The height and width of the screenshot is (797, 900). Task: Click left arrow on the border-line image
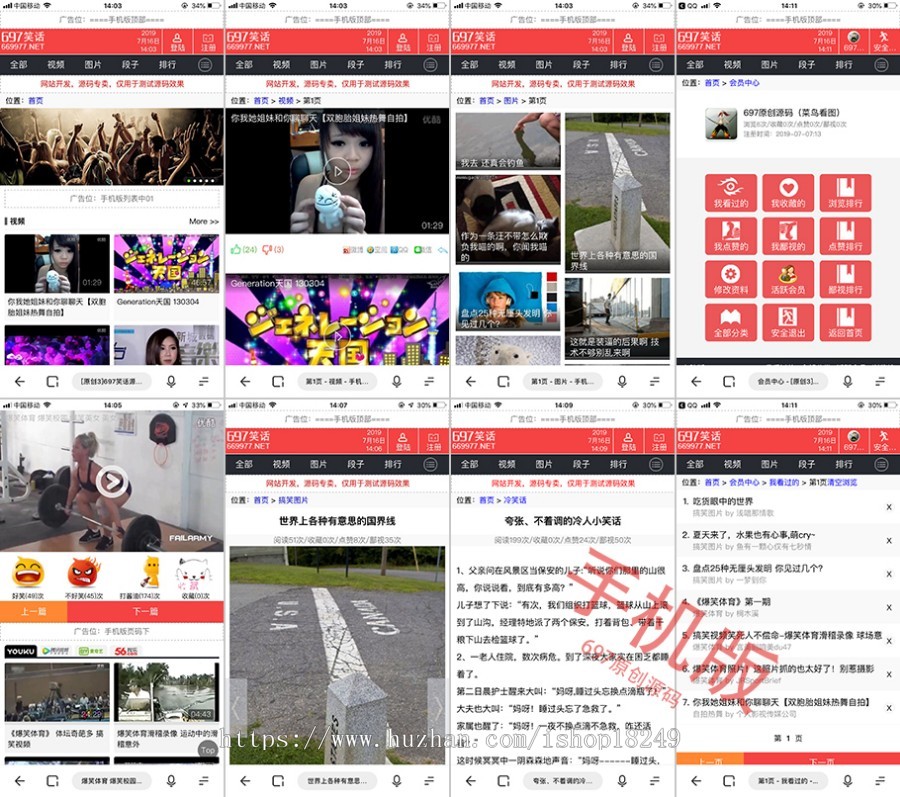tap(236, 707)
